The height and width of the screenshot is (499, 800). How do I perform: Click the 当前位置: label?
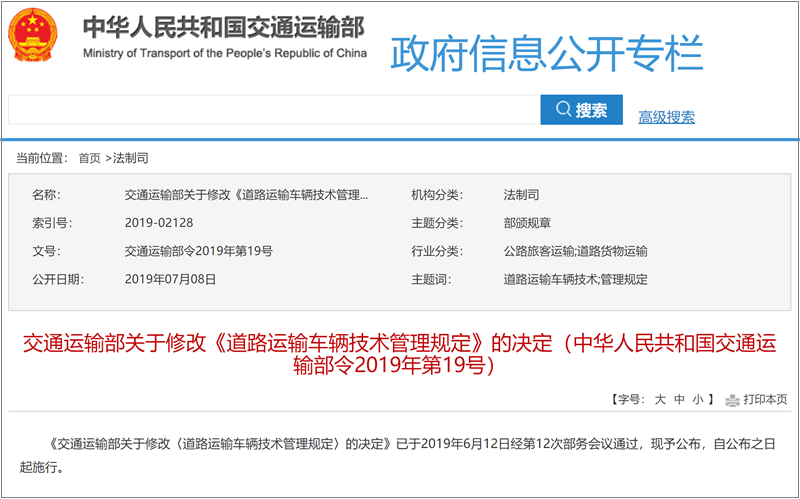pos(42,158)
